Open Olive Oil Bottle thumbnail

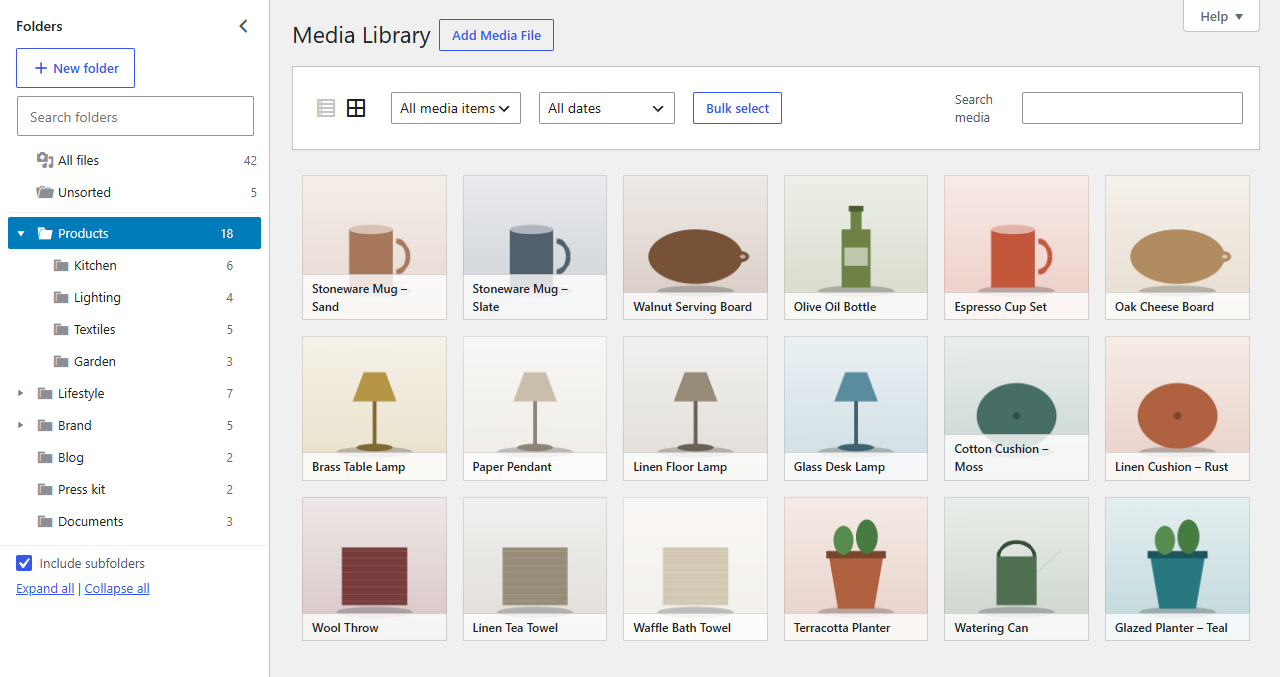pos(856,247)
